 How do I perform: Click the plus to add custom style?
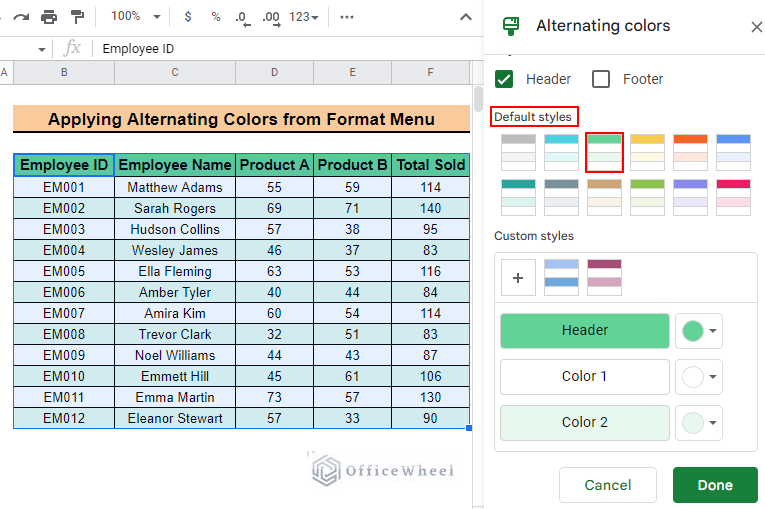pyautogui.click(x=518, y=278)
